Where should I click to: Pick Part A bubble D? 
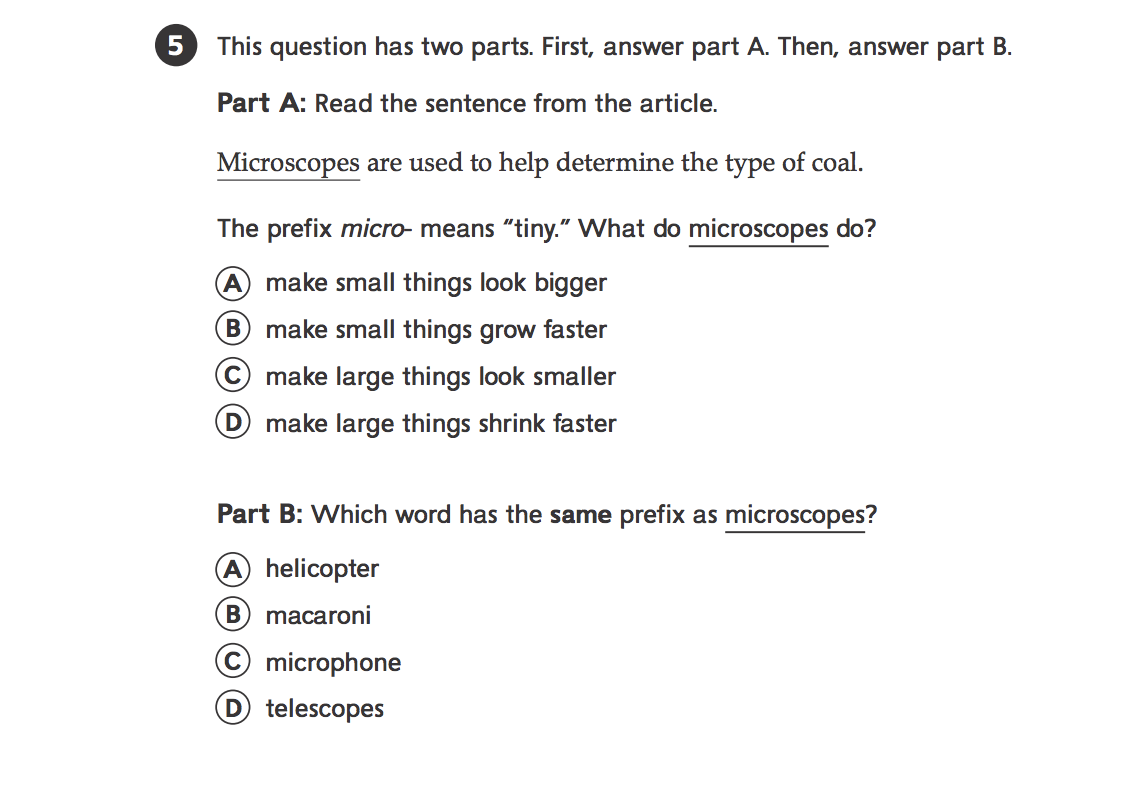pyautogui.click(x=232, y=424)
